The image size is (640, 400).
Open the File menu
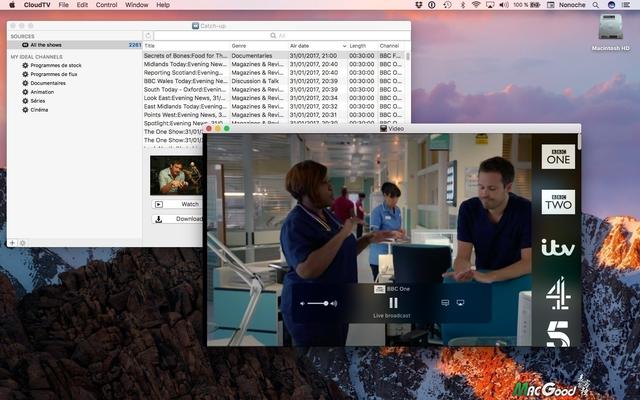pyautogui.click(x=63, y=5)
